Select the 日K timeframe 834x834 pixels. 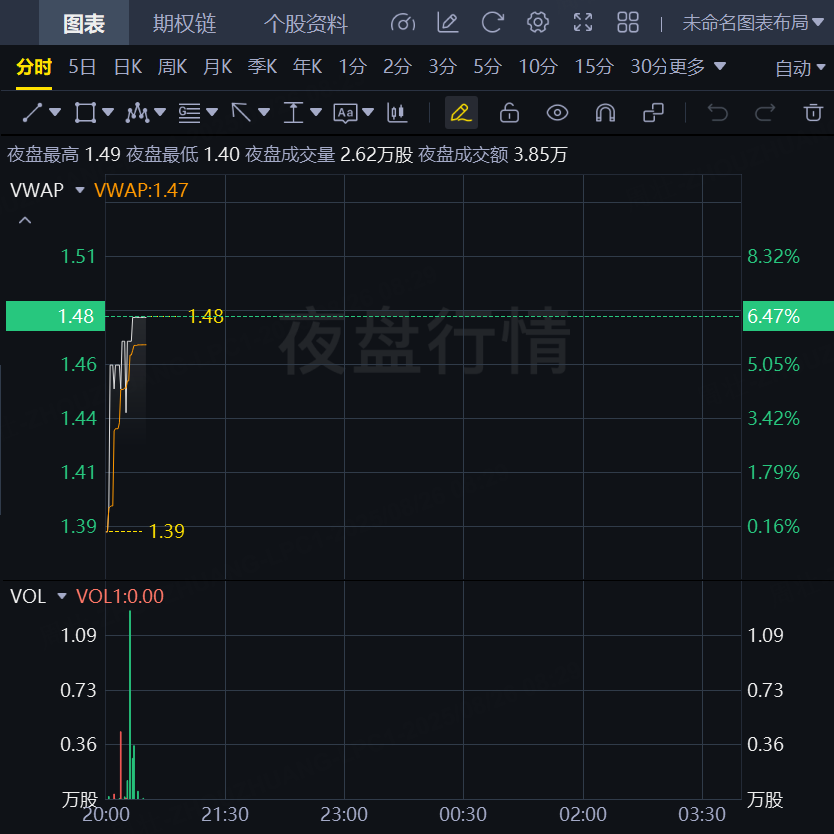(x=128, y=67)
